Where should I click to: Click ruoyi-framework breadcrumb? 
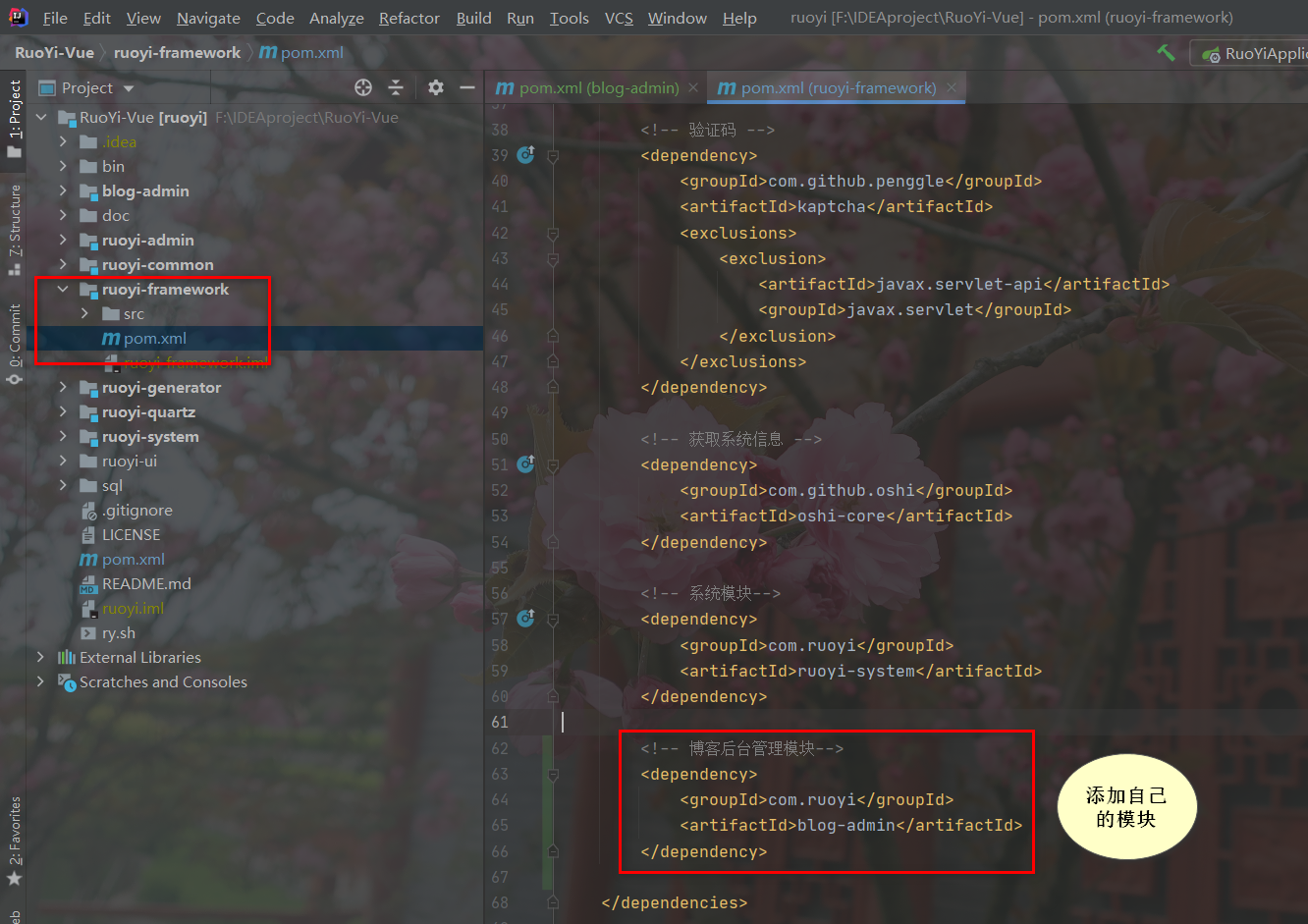[177, 53]
